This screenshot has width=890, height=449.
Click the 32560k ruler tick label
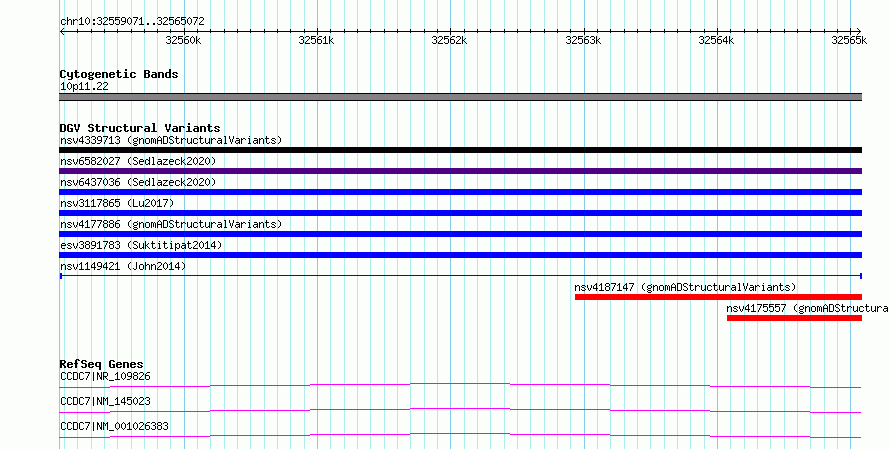(183, 40)
